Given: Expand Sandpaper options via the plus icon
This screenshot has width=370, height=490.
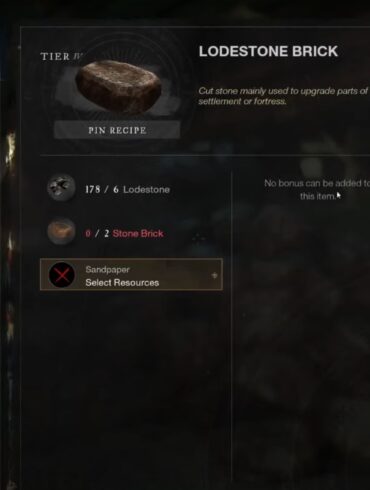Looking at the screenshot, I should (x=214, y=275).
